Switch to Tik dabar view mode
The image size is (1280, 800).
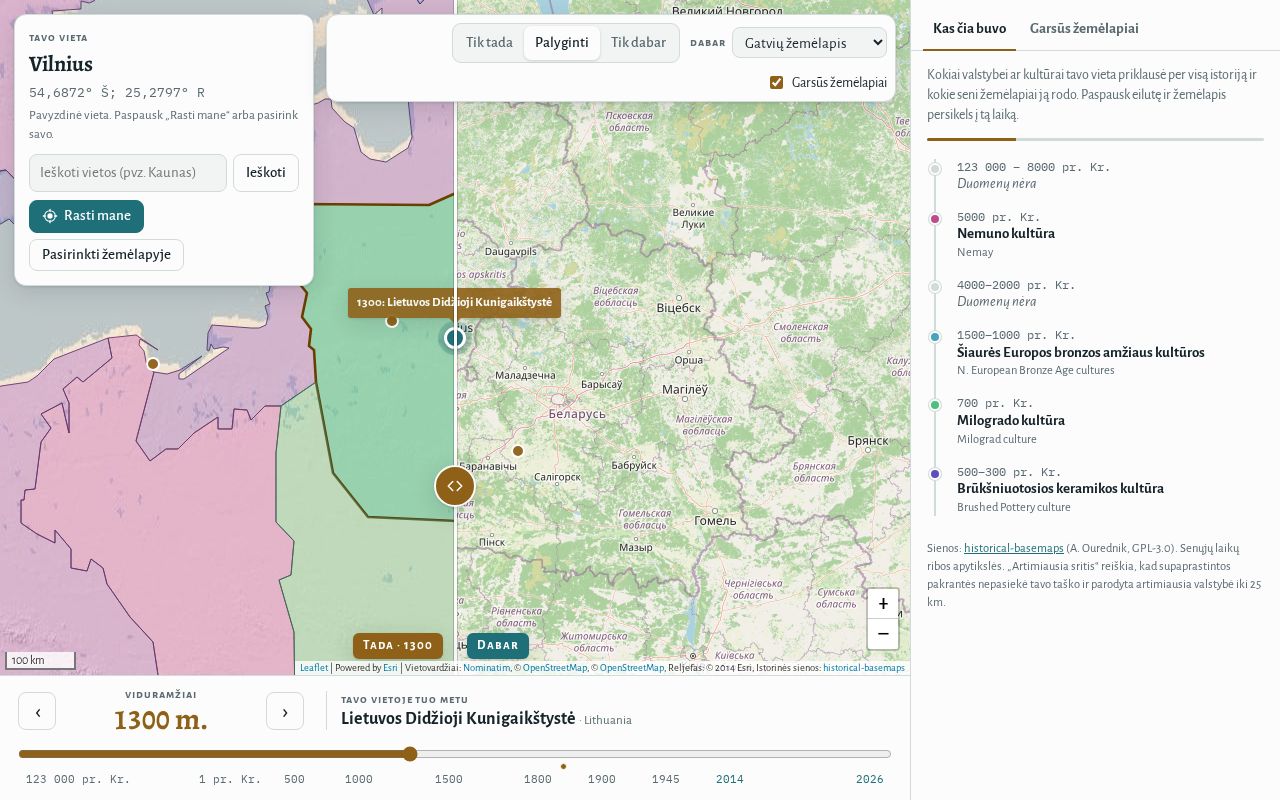(638, 43)
